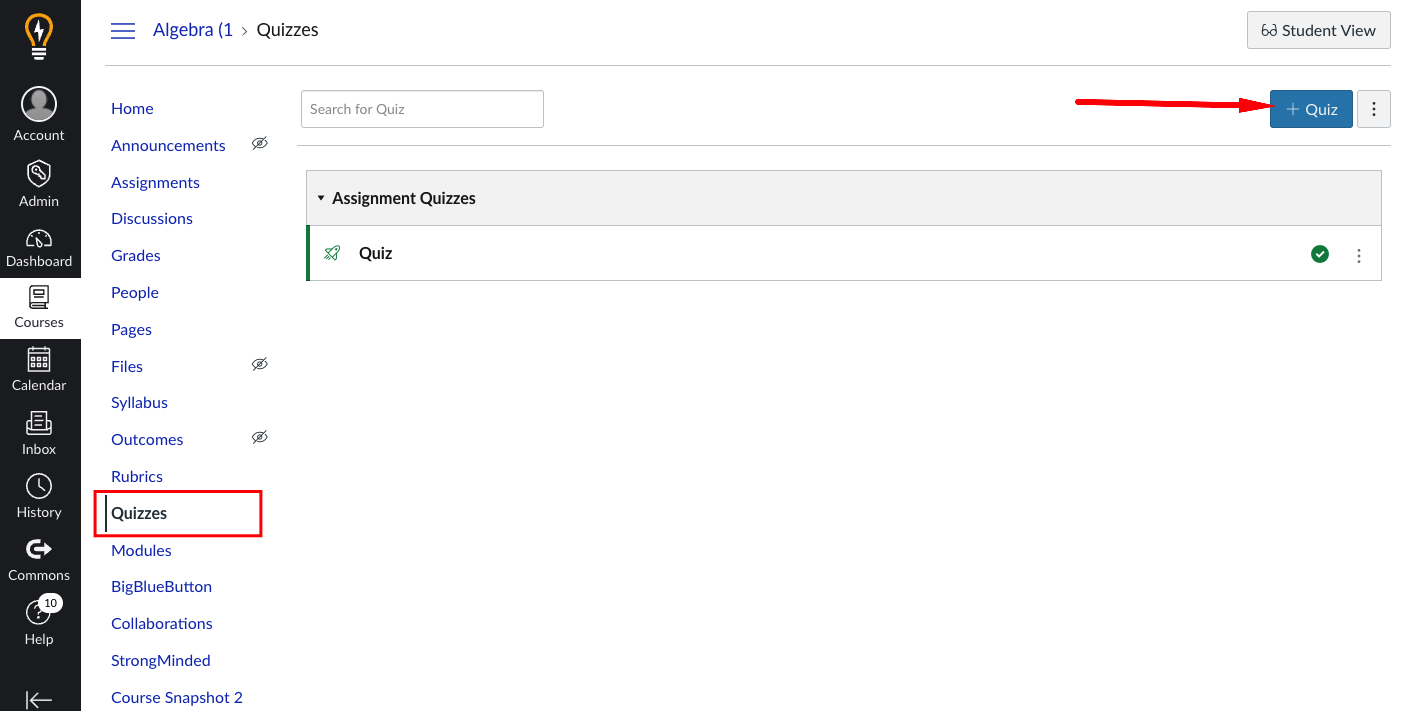Open the Inbox icon

tap(39, 424)
